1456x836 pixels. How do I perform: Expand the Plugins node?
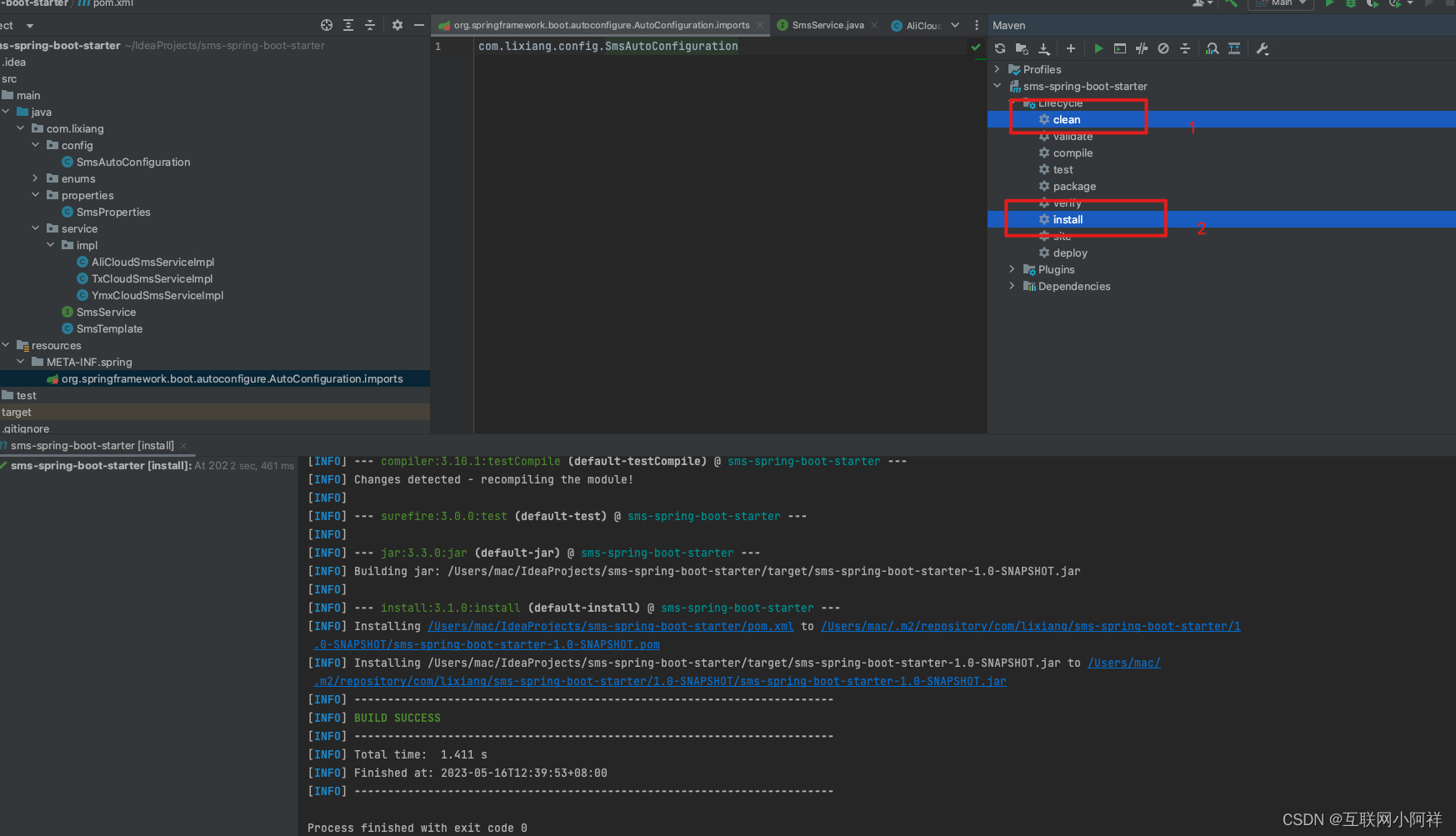click(1012, 269)
